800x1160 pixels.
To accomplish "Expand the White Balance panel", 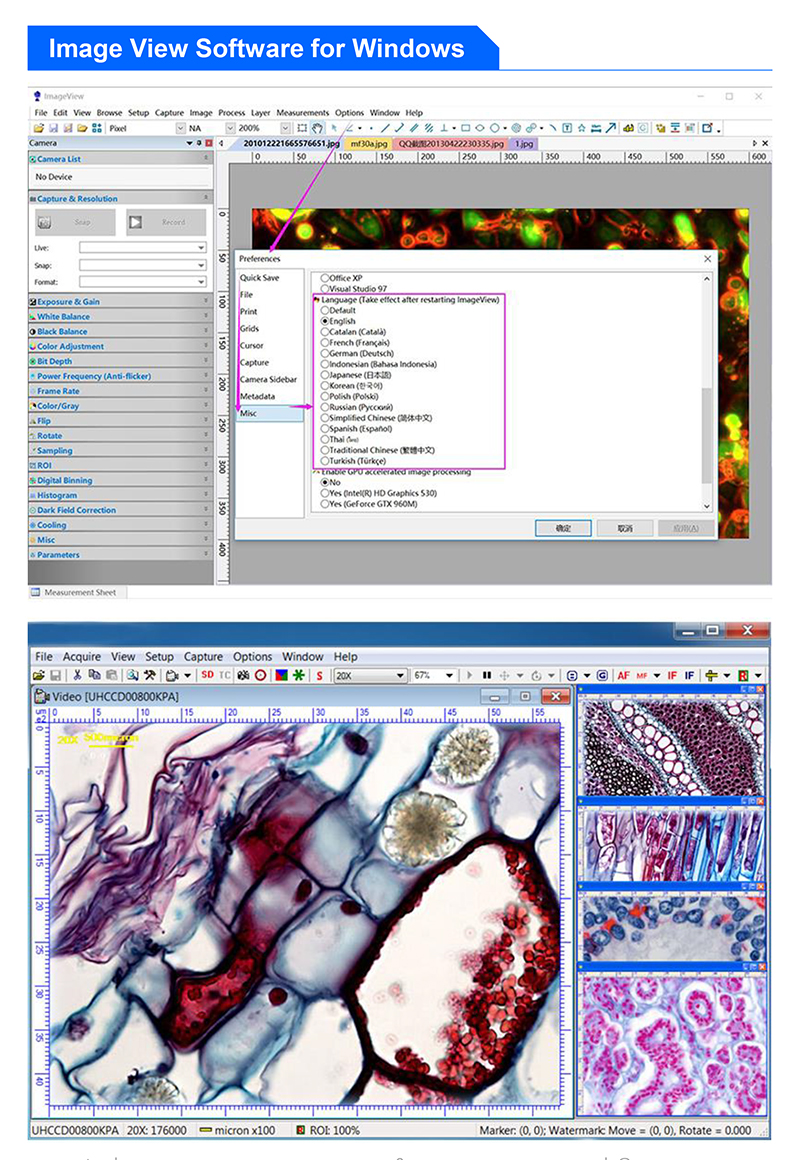I will 63,317.
